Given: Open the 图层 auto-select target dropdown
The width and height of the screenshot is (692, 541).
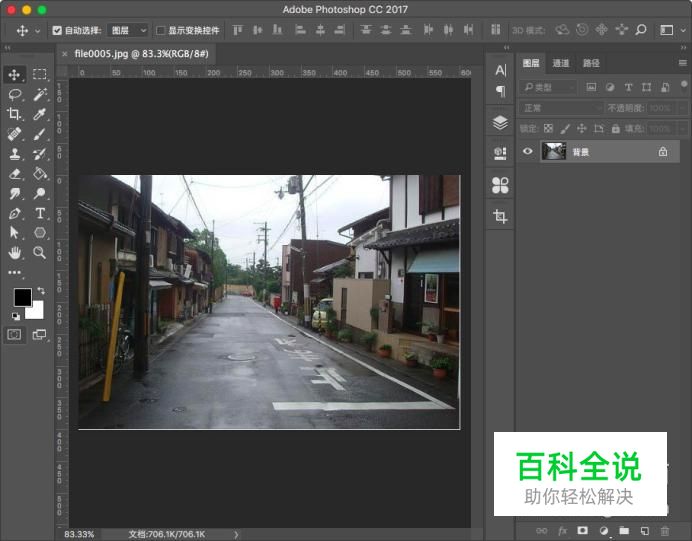Looking at the screenshot, I should (x=127, y=31).
